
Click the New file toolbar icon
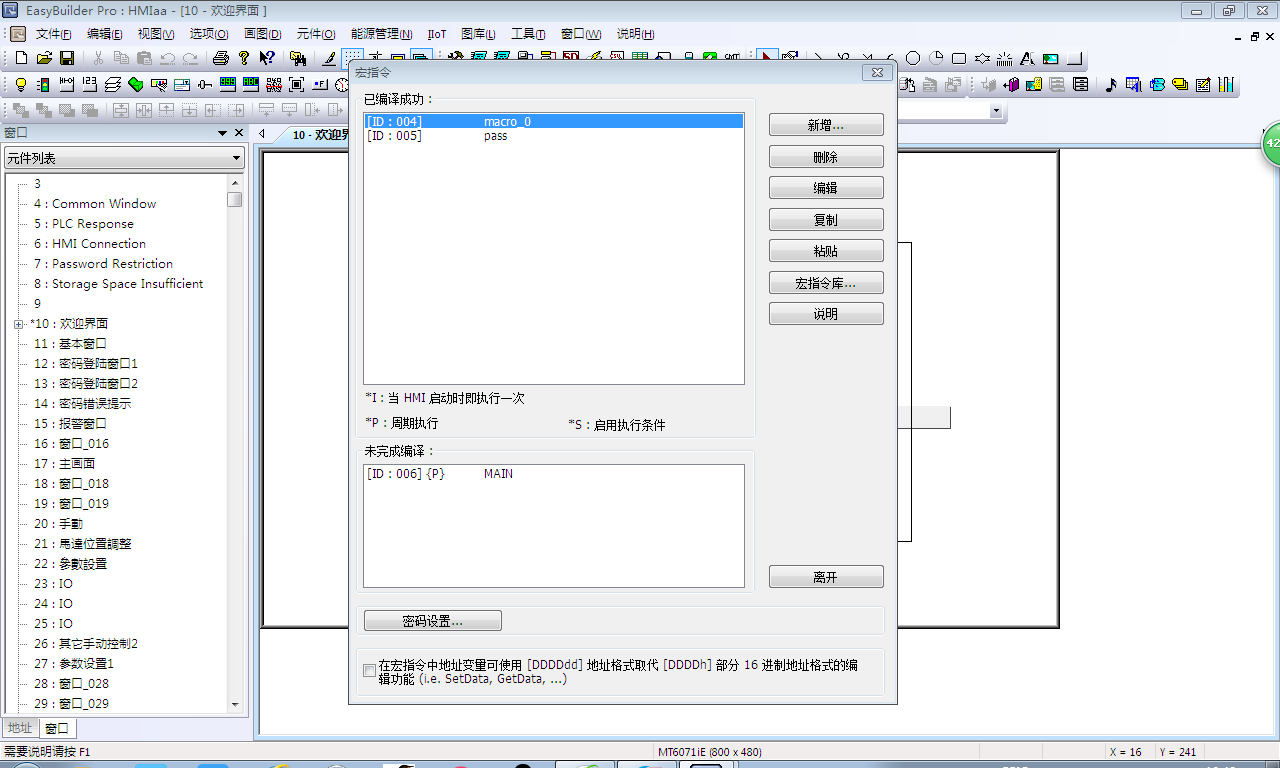tap(21, 58)
